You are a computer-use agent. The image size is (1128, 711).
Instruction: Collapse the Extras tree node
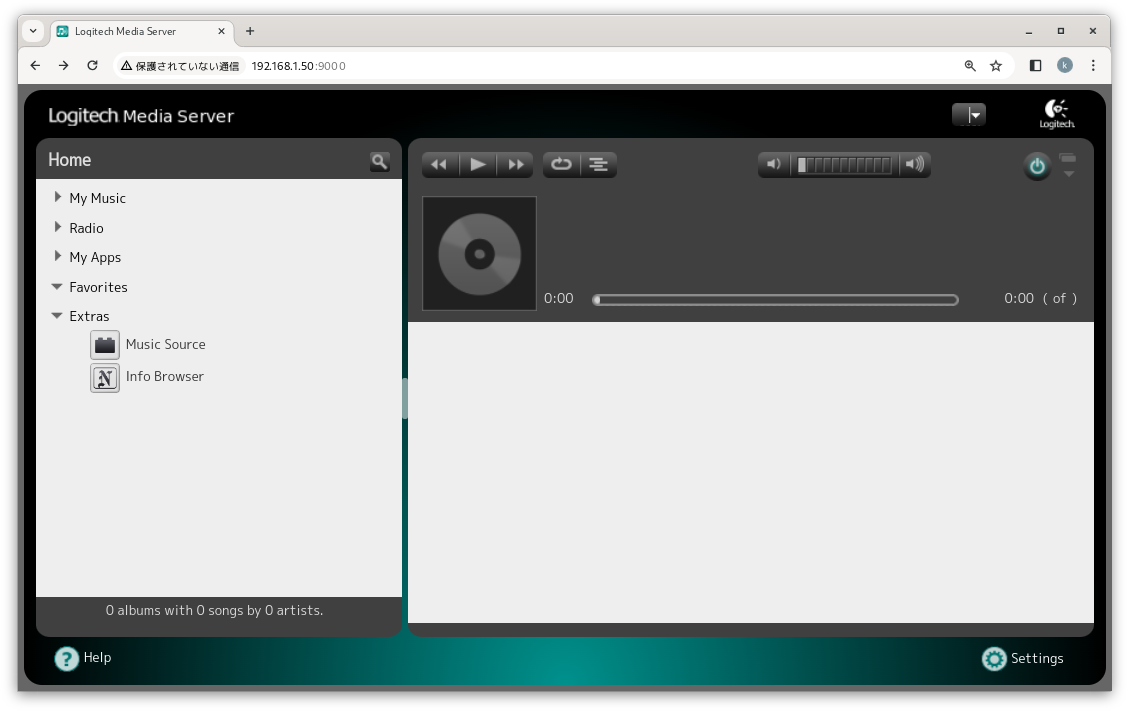(x=57, y=315)
